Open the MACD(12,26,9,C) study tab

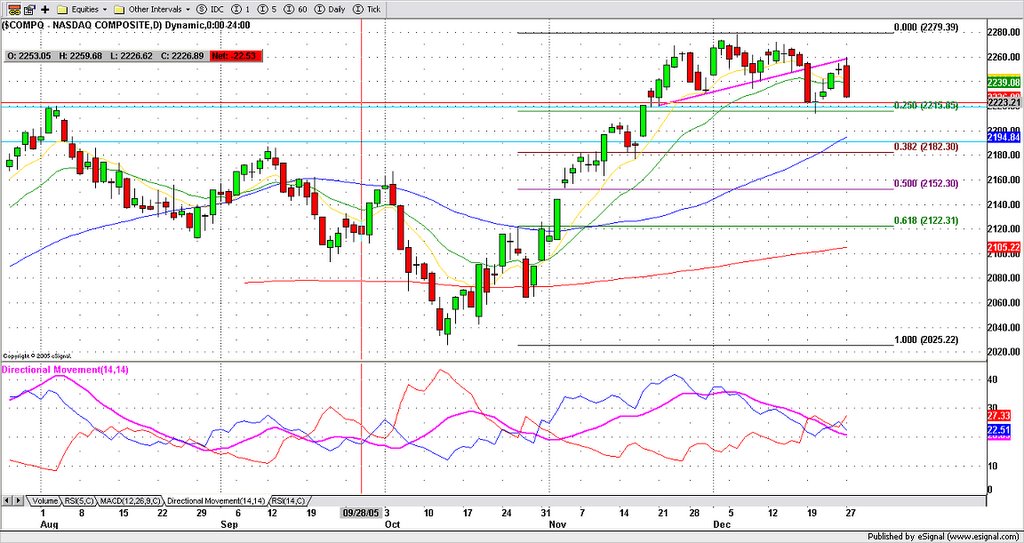[129, 501]
